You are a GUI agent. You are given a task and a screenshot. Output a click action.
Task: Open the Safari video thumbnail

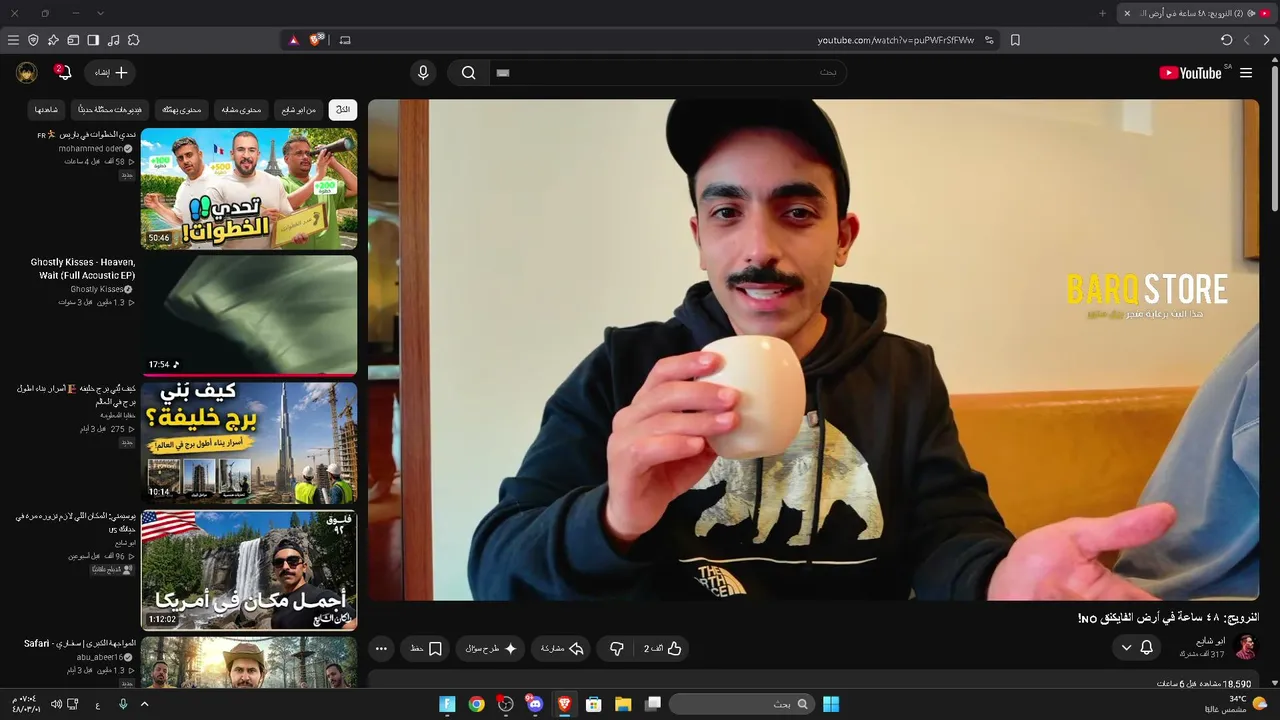[x=249, y=662]
